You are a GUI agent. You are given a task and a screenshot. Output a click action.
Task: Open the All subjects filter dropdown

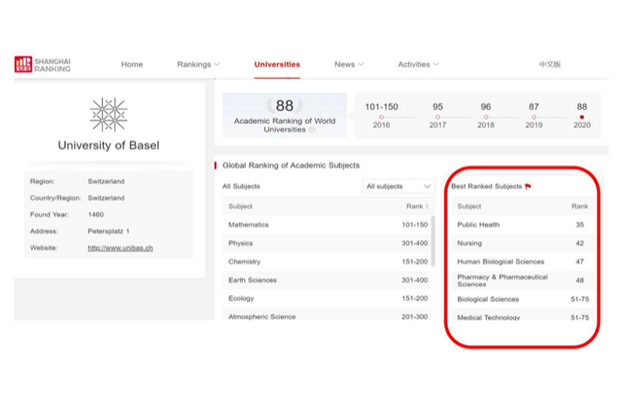[398, 186]
